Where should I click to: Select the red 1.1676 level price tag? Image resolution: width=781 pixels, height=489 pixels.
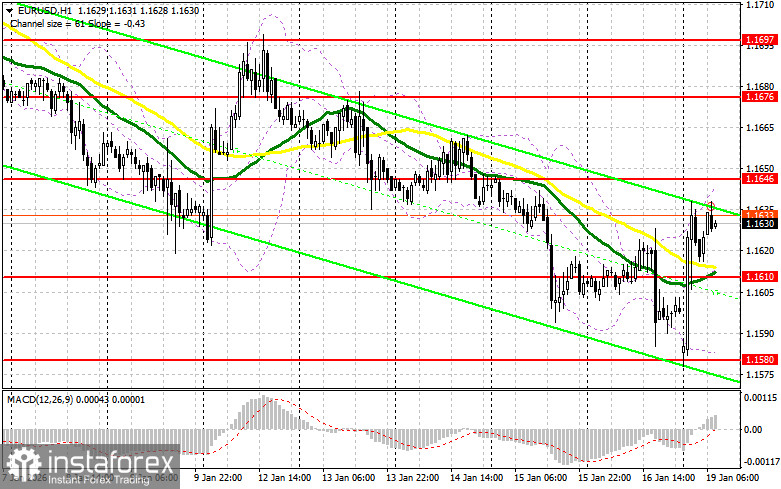(759, 97)
